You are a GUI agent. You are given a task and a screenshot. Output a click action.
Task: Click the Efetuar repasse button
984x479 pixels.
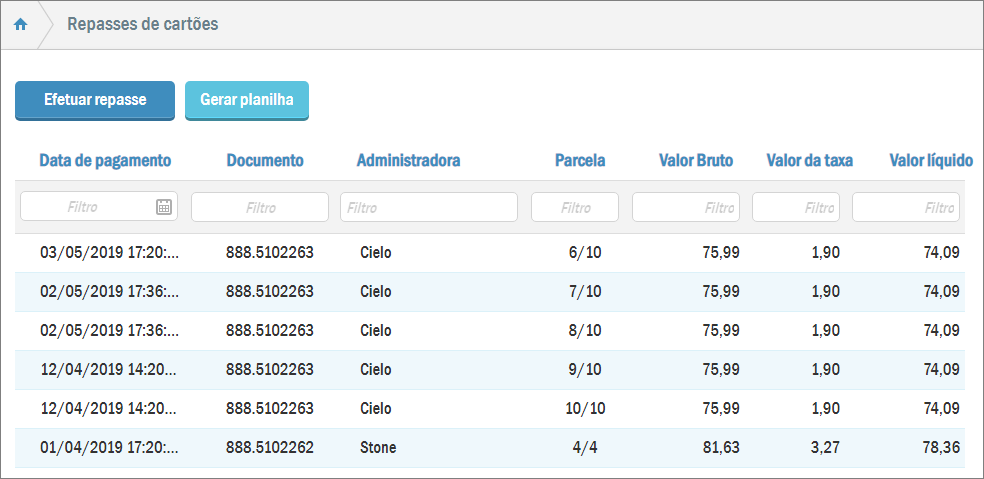click(x=95, y=100)
